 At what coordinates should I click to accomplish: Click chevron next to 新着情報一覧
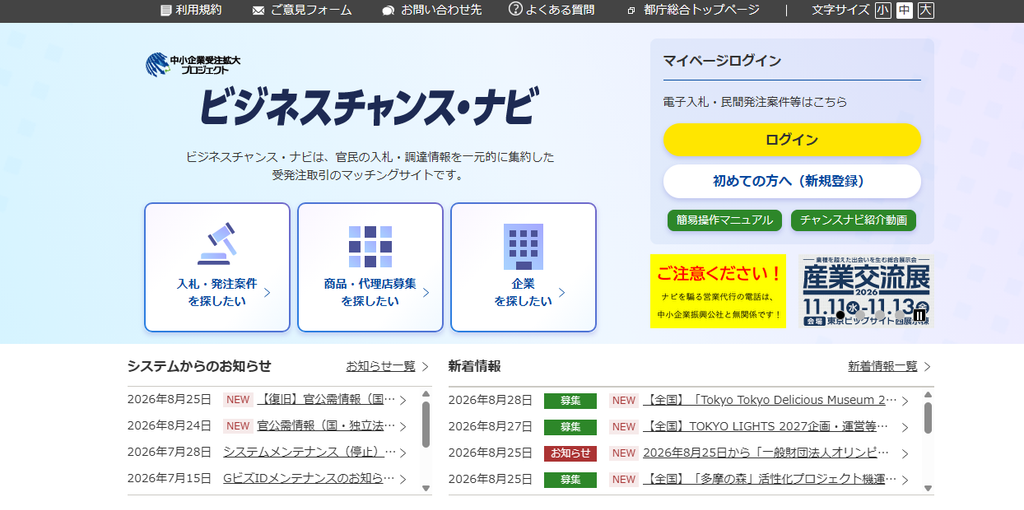click(927, 366)
